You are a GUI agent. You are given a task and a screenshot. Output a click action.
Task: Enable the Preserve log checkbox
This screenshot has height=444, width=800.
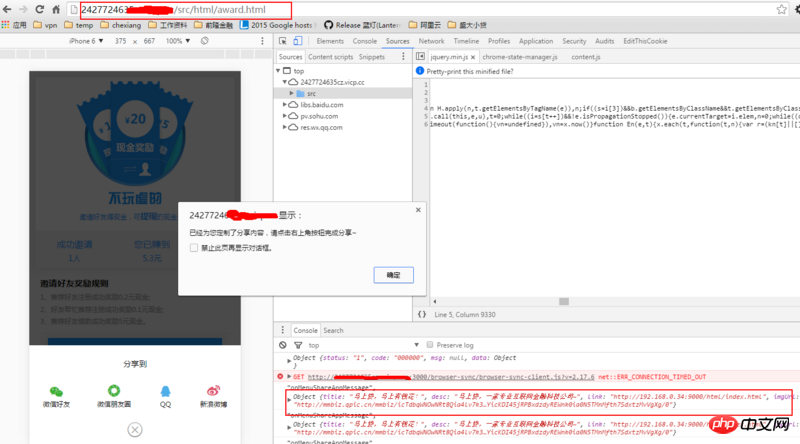(430, 345)
